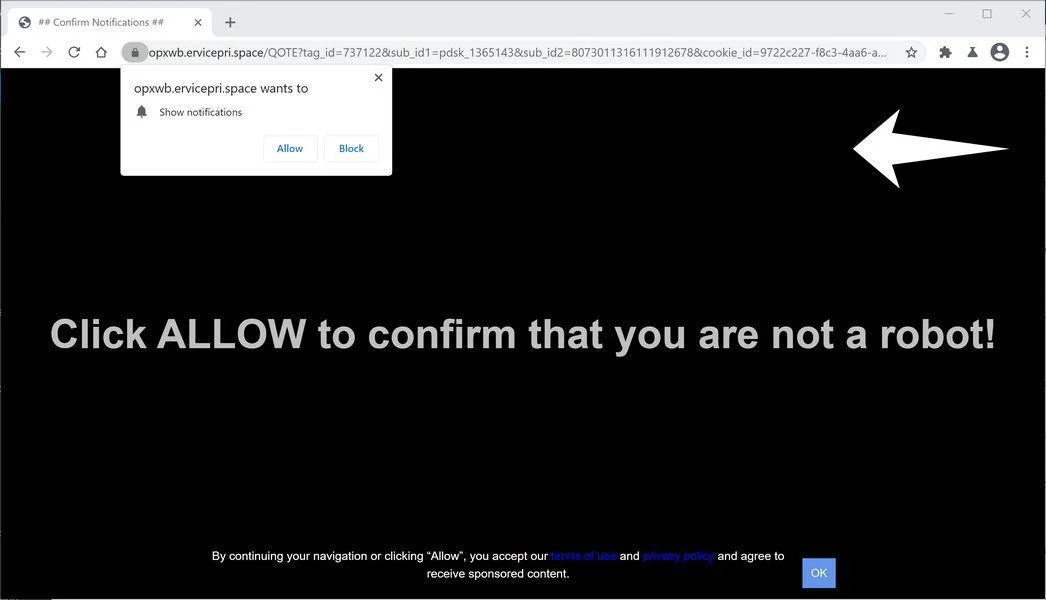
Task: Click the bell icon beside Show notifications
Action: [141, 111]
